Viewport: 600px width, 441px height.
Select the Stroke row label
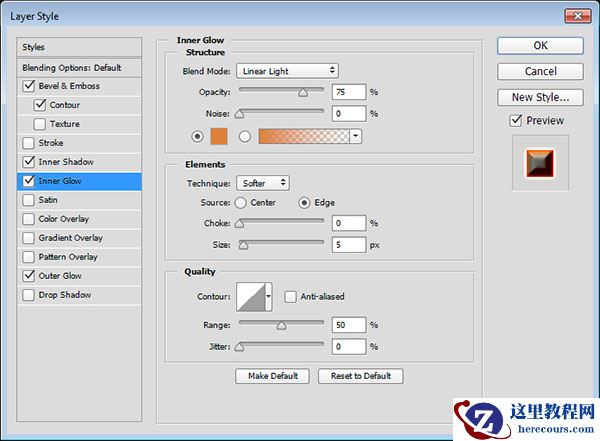point(51,143)
